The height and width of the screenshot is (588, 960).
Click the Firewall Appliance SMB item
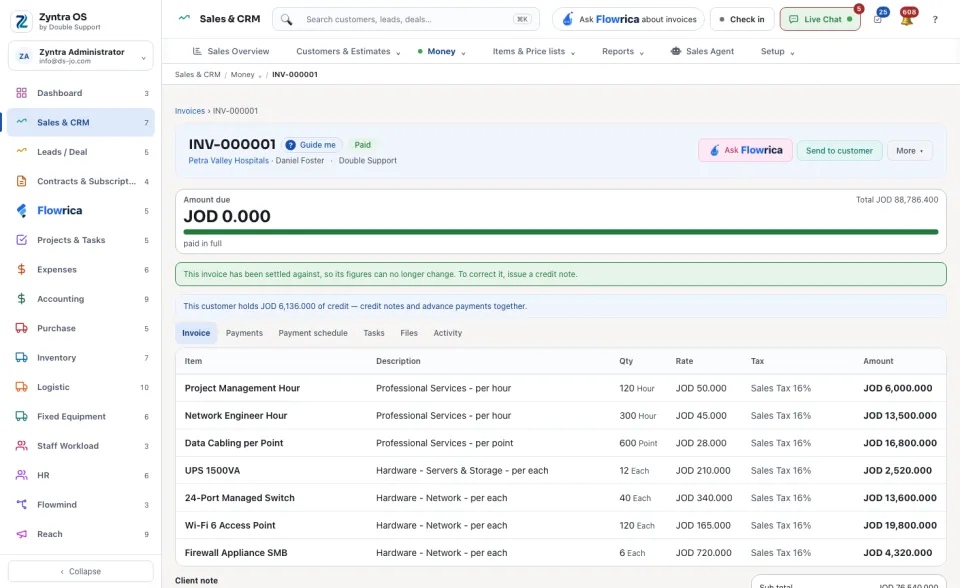(236, 553)
